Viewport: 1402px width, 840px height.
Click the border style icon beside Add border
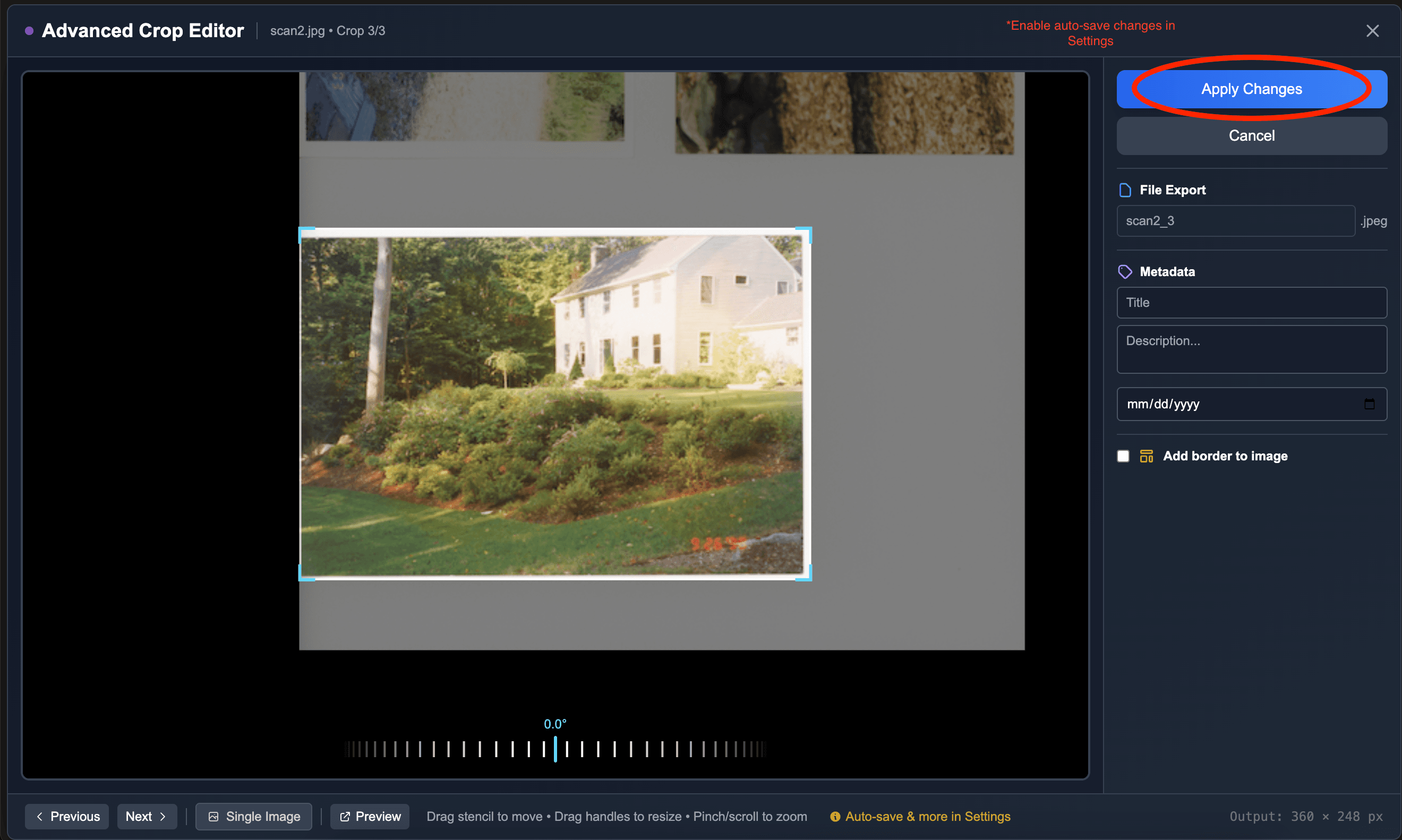[1147, 456]
